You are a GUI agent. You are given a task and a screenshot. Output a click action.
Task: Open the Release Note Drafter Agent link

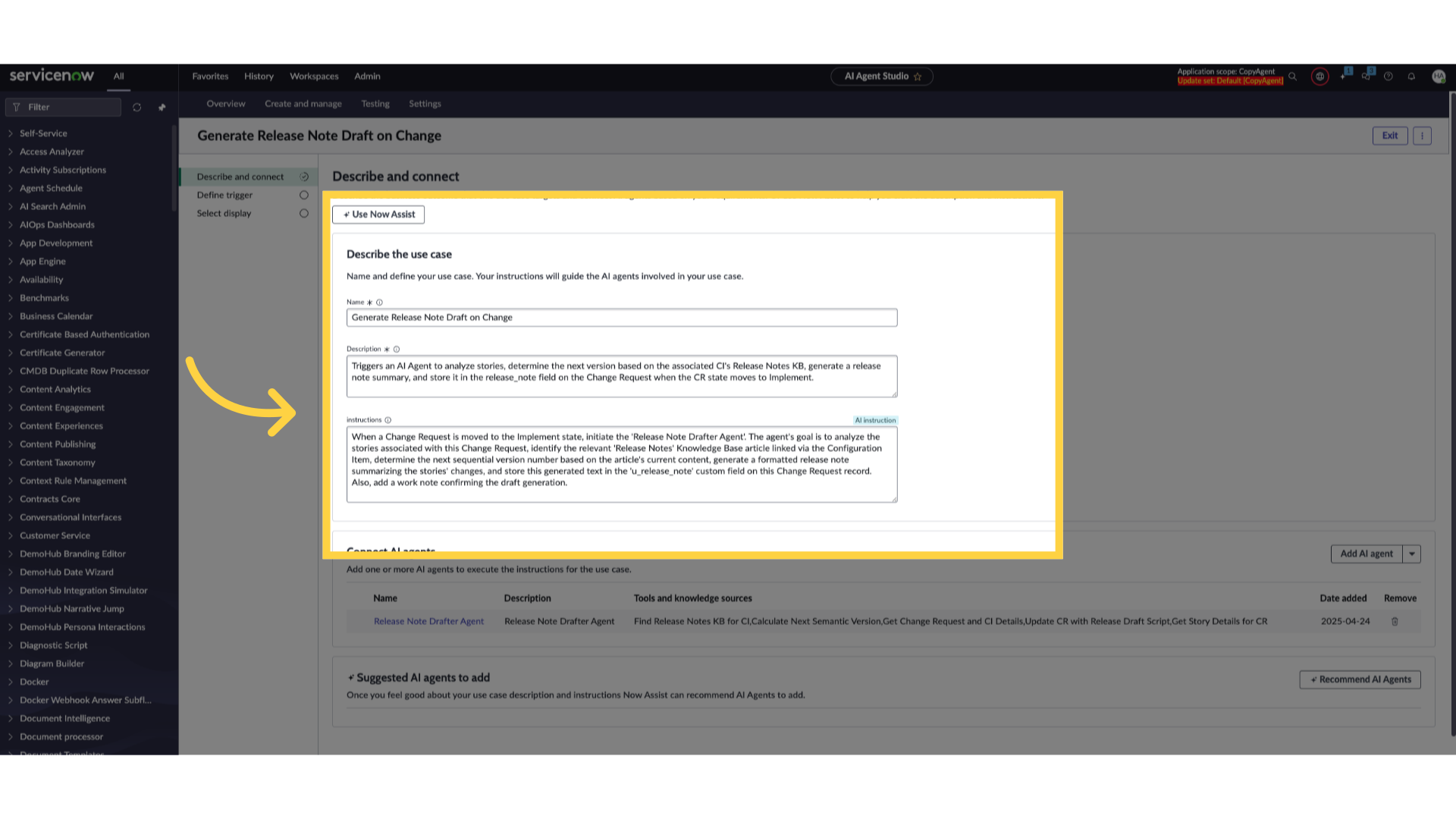(428, 621)
